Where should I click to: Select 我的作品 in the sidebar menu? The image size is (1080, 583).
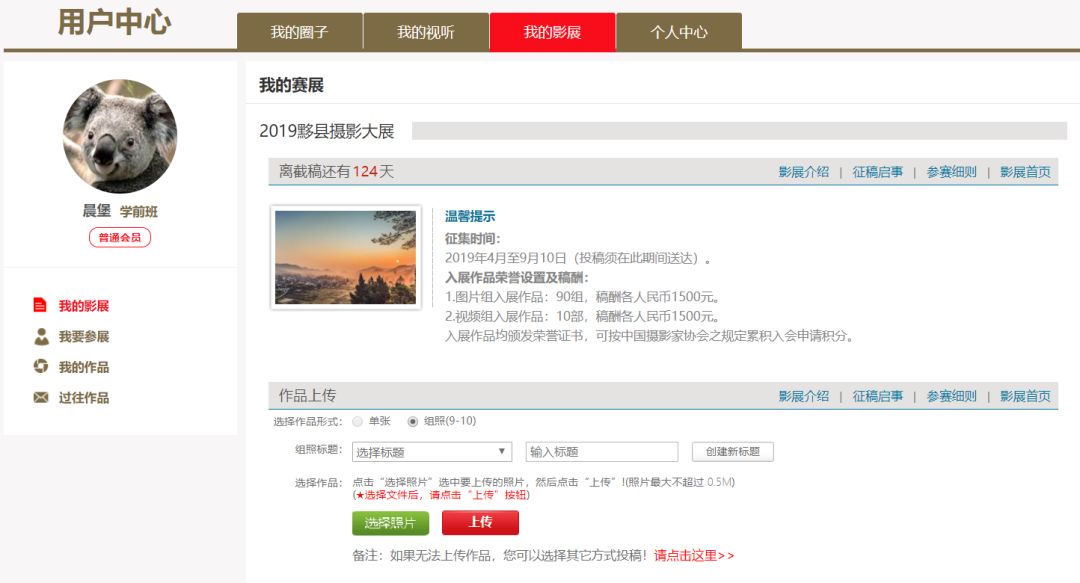point(84,367)
